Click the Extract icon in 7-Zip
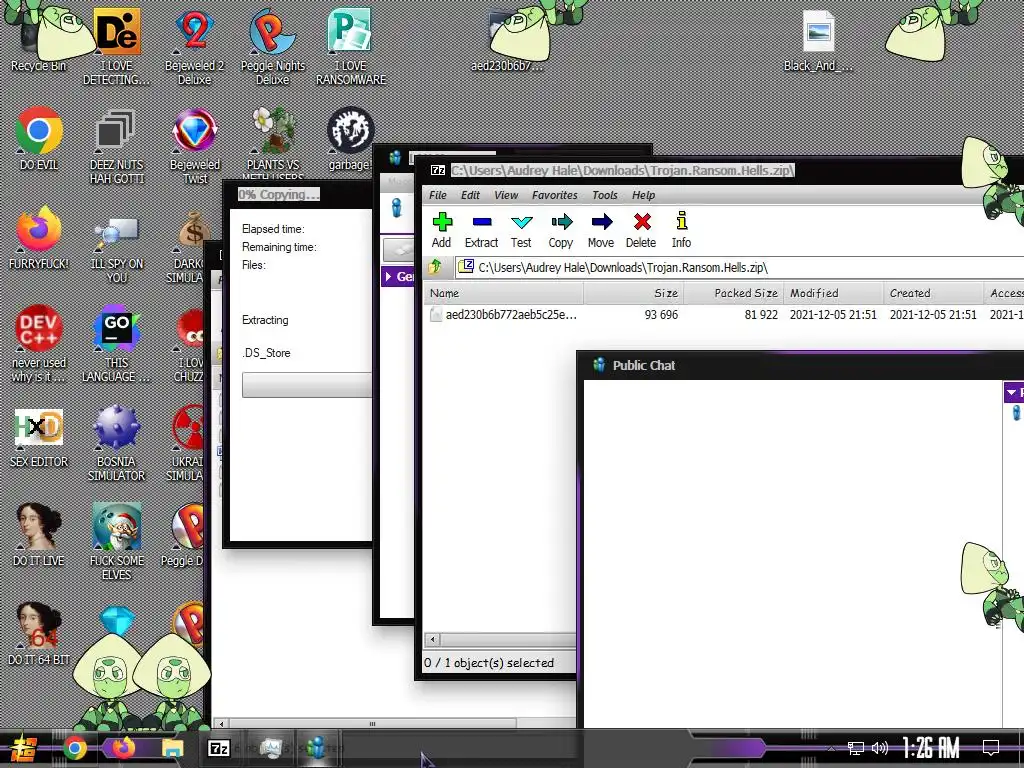 (481, 230)
